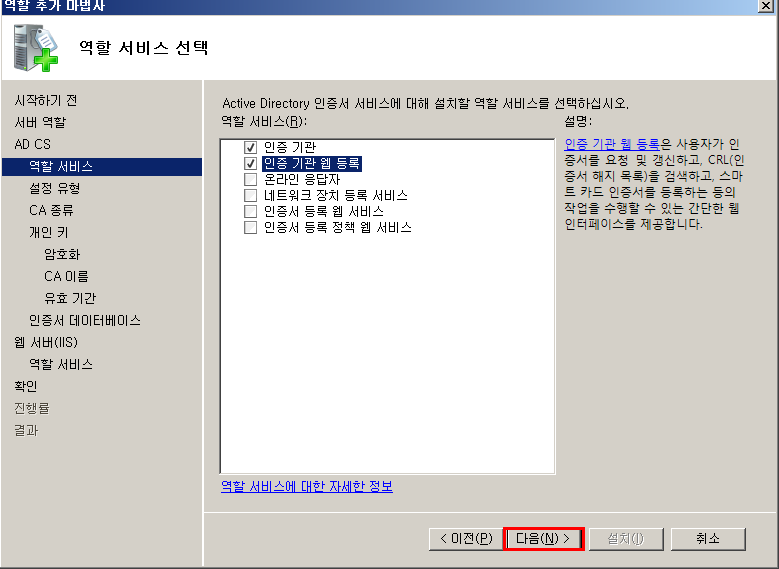Select the 네트워크 장치 등록 서비스 item text
This screenshot has width=779, height=569.
(335, 195)
